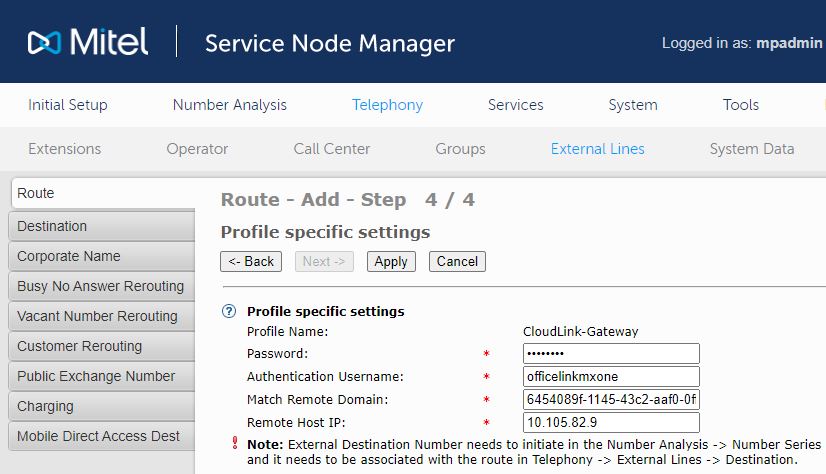The image size is (826, 474).
Task: Open the Telephony menu
Action: [x=387, y=105]
